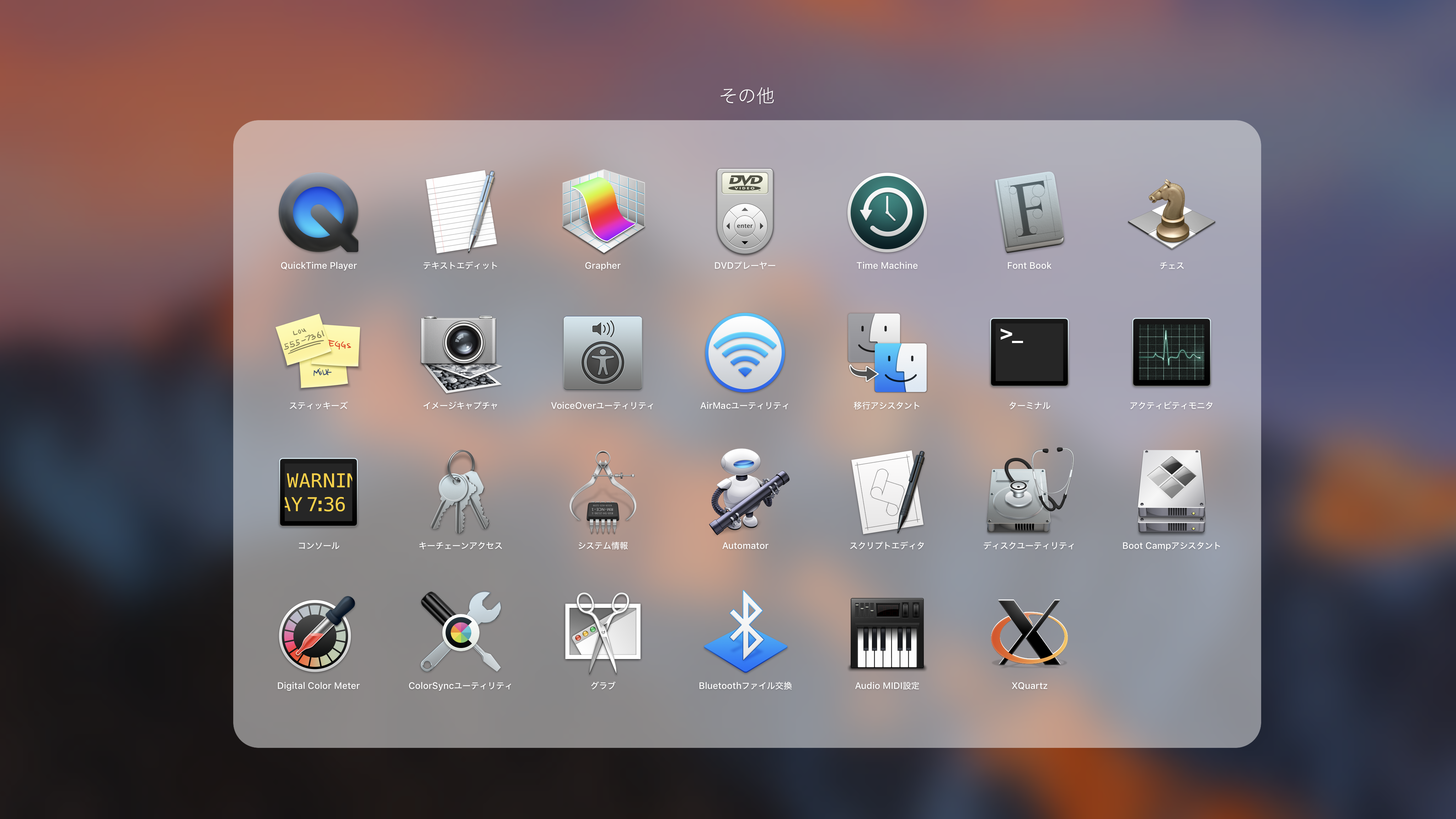1456x819 pixels.
Task: Launch the Font Book icon
Action: pos(1029,212)
